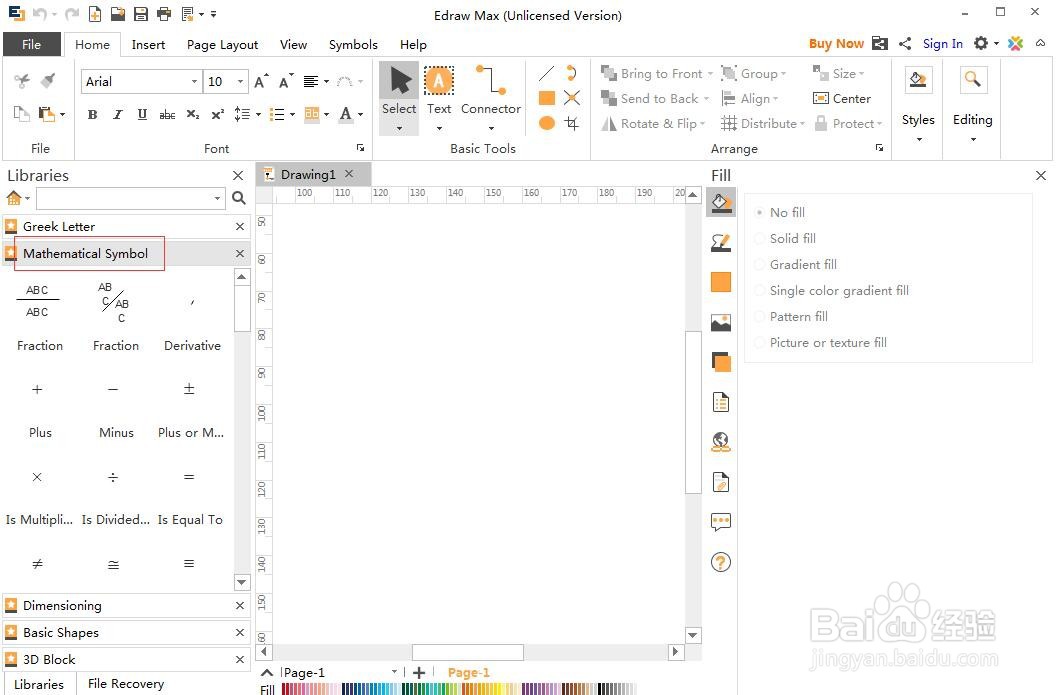Click the Buy Now link
The height and width of the screenshot is (695, 1056).
[836, 44]
